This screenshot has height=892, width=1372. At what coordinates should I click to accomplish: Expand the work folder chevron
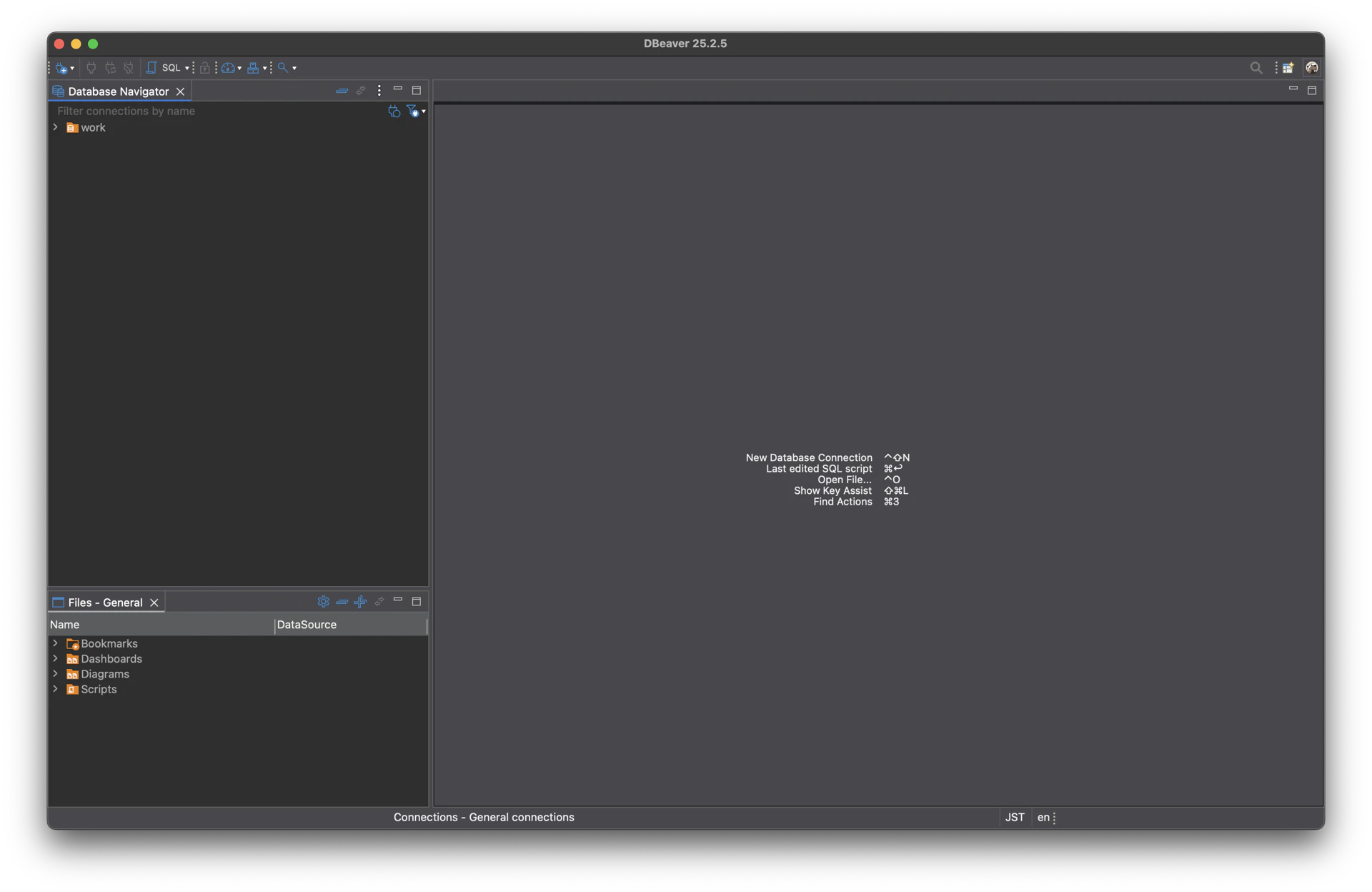point(56,128)
